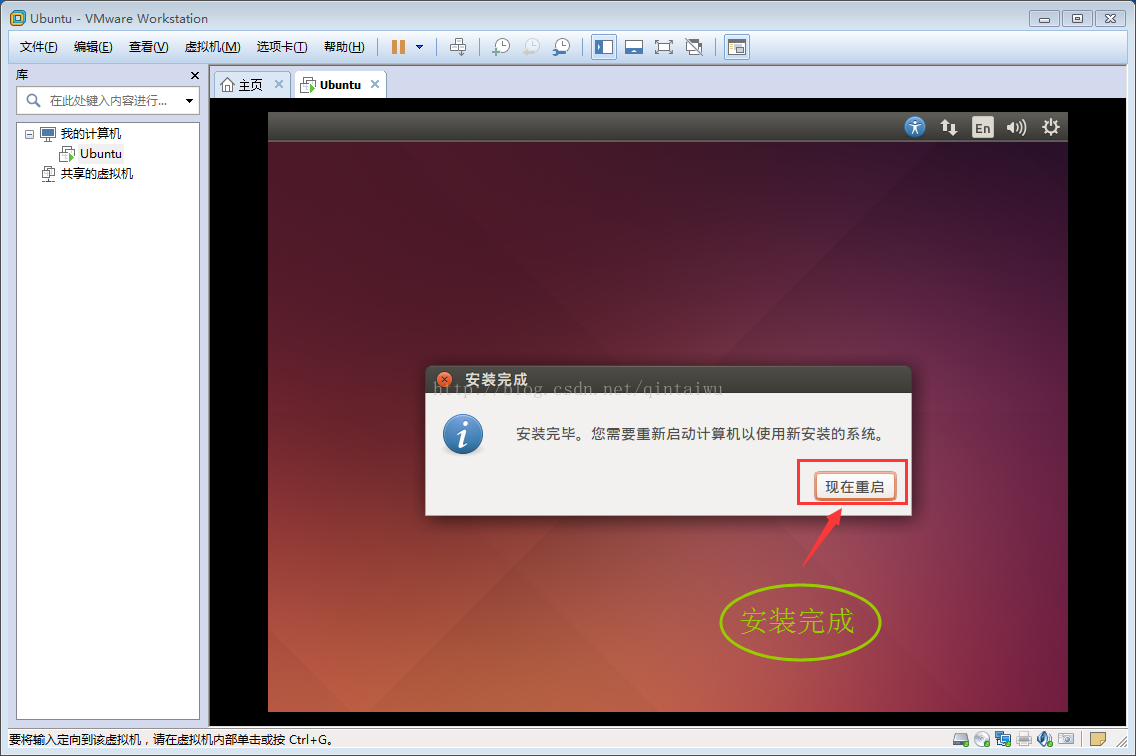Close the 主页 tab

(x=279, y=84)
